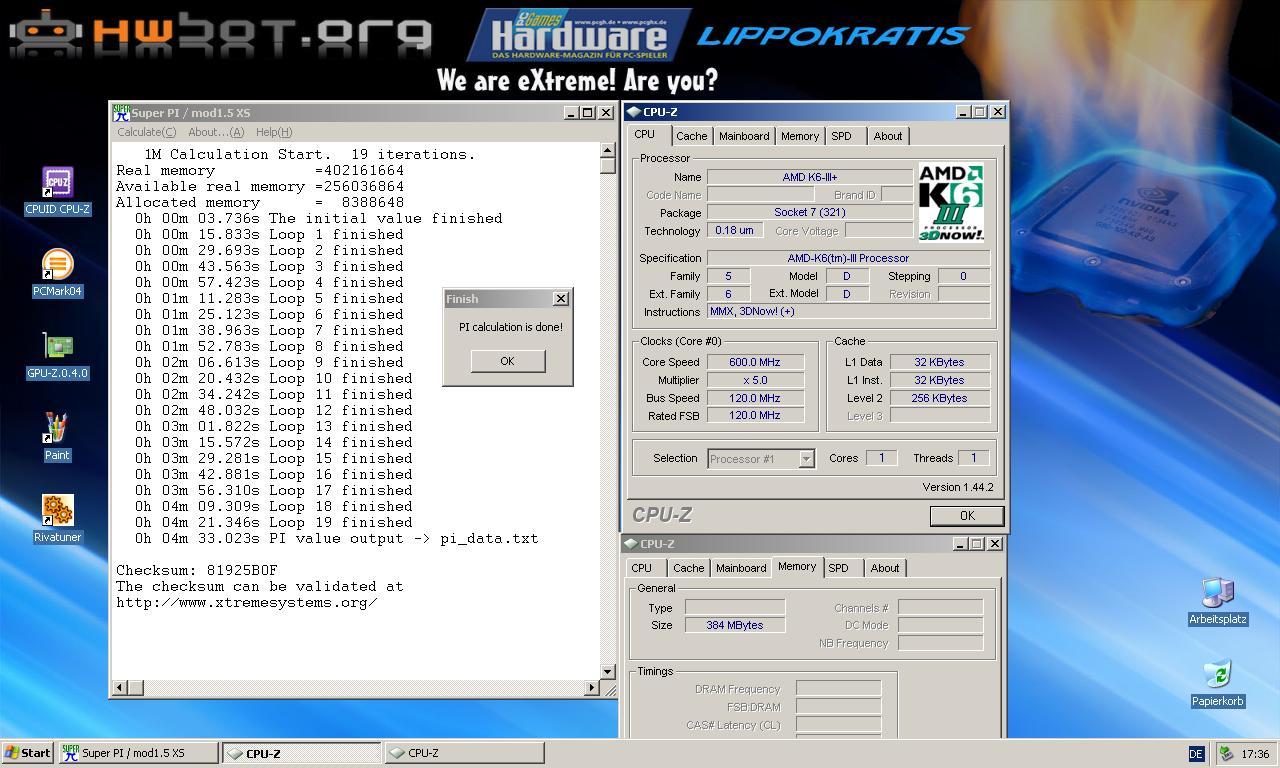Open the Processor #1 selection dropdown
The image size is (1280, 768).
pyautogui.click(x=761, y=459)
